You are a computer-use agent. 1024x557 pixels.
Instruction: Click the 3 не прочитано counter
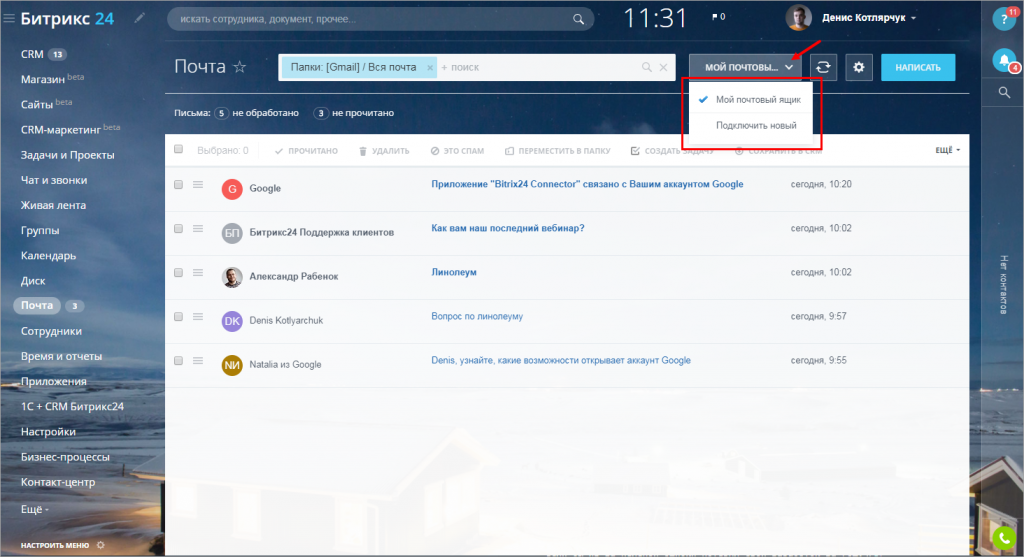[353, 113]
